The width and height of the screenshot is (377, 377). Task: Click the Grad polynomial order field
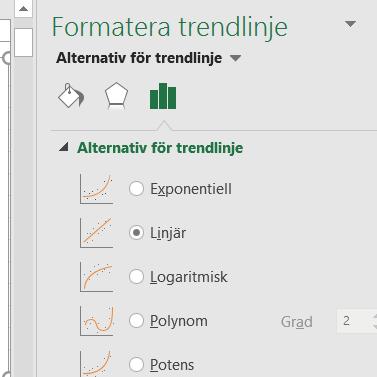pyautogui.click(x=357, y=321)
